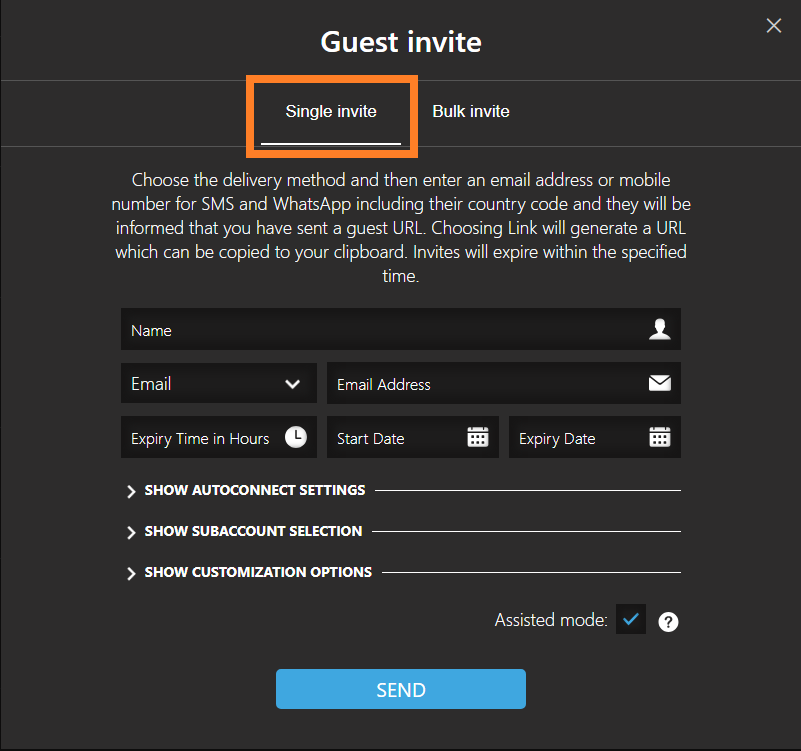Open the Expiry Date calendar icon
Viewport: 801px width, 751px height.
660,436
